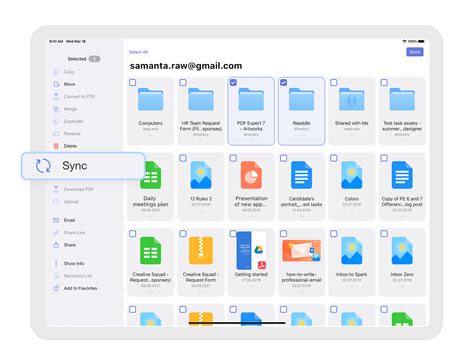The height and width of the screenshot is (364, 474).
Task: Tap the Sync circular arrows icon
Action: 43,166
